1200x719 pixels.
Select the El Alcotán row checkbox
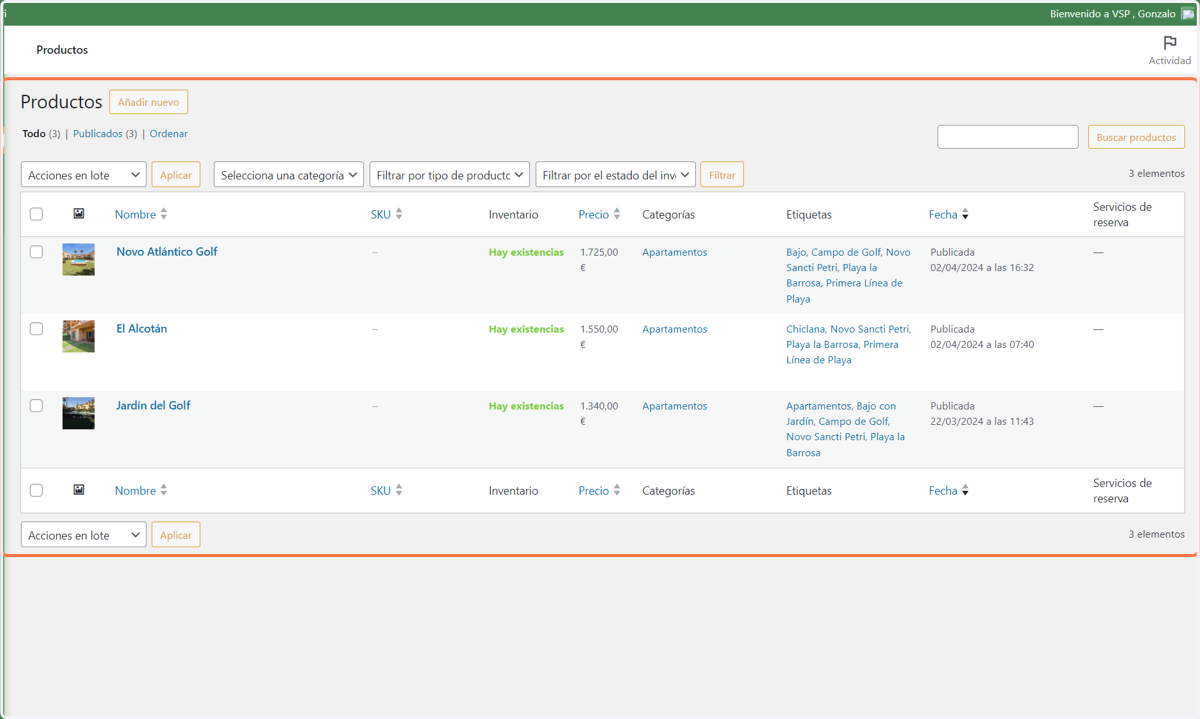(x=36, y=329)
